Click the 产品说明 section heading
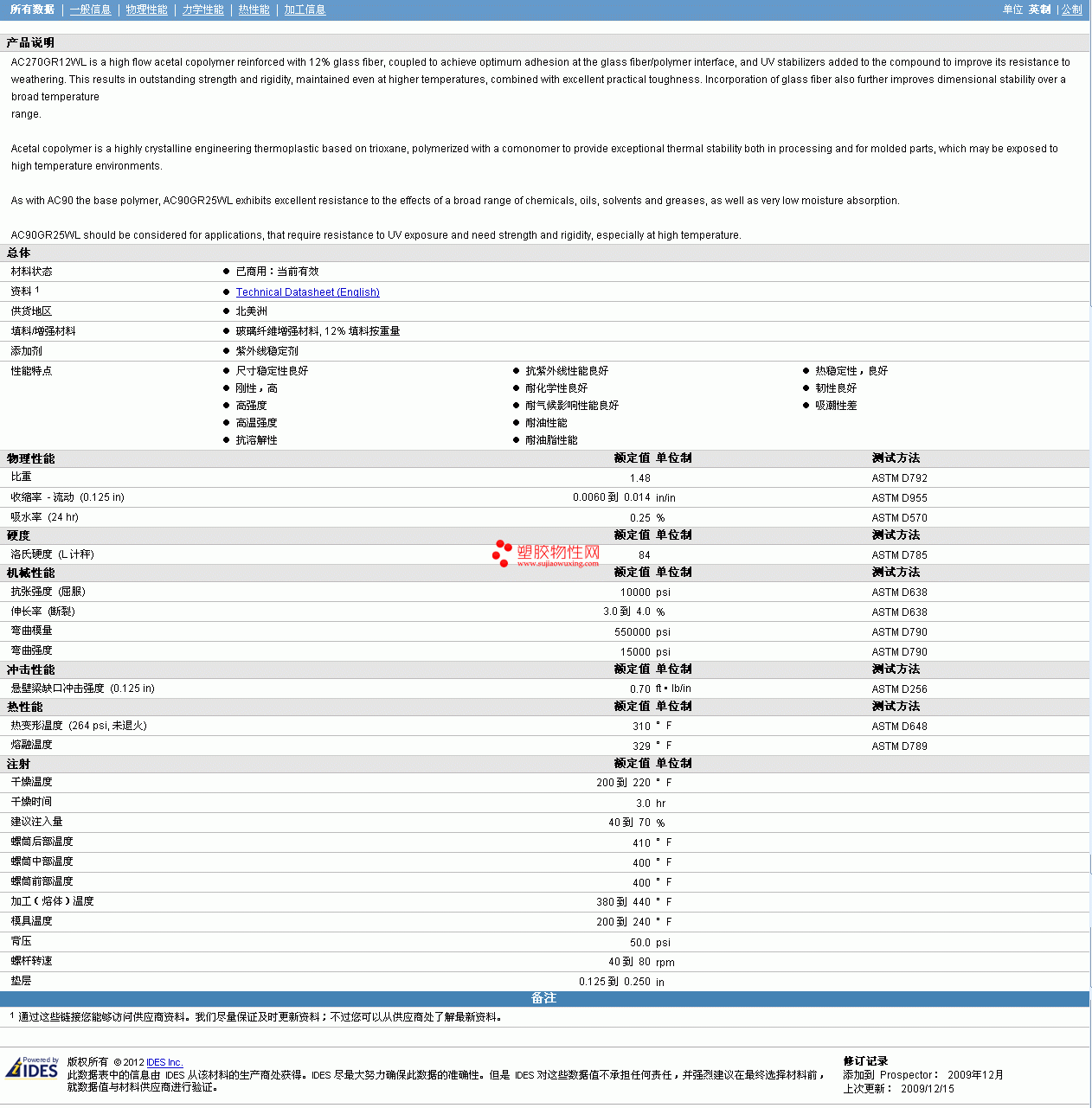This screenshot has height=1108, width=1092. pos(30,42)
